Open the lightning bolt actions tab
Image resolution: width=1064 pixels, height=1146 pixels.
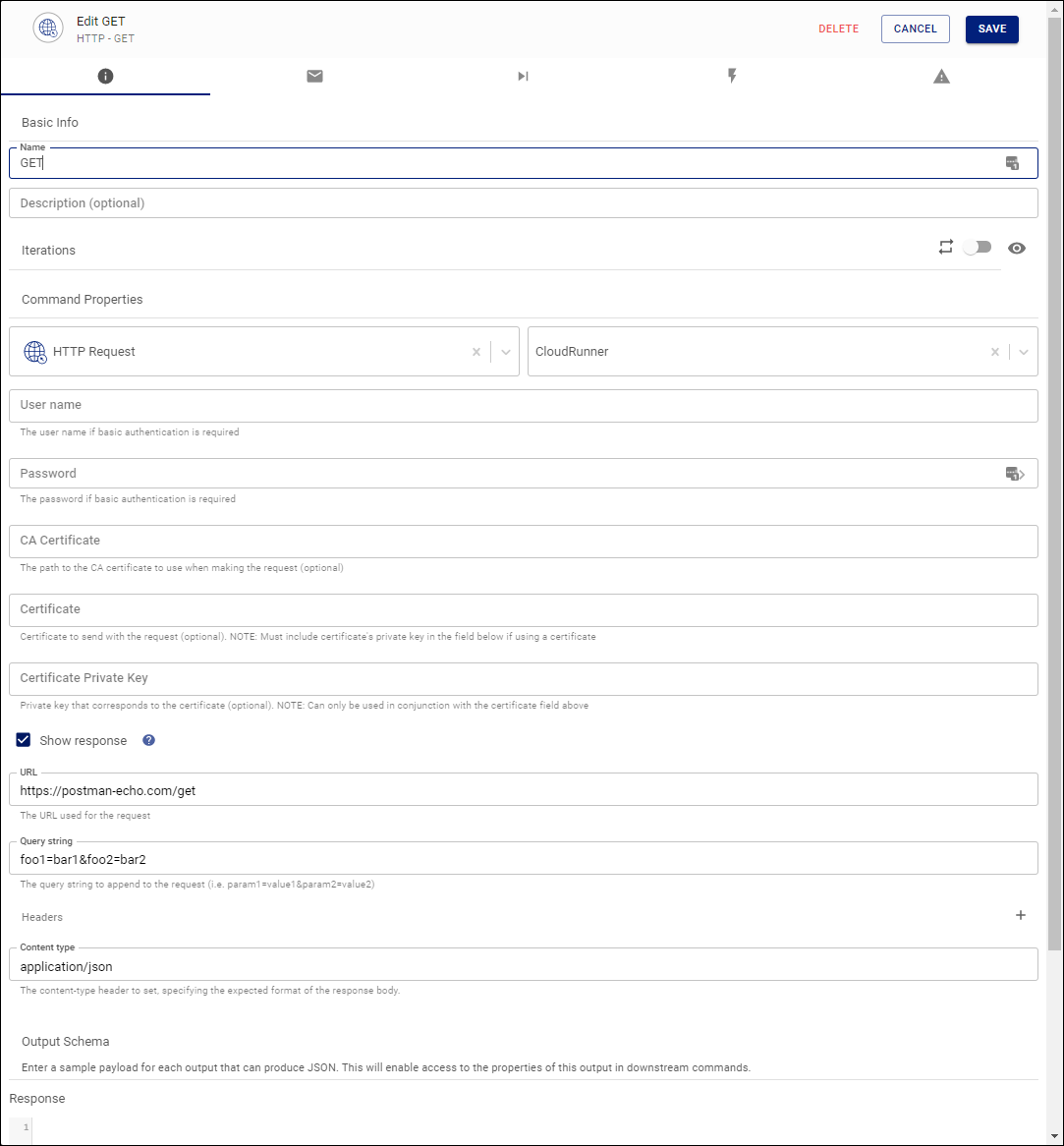[x=732, y=76]
